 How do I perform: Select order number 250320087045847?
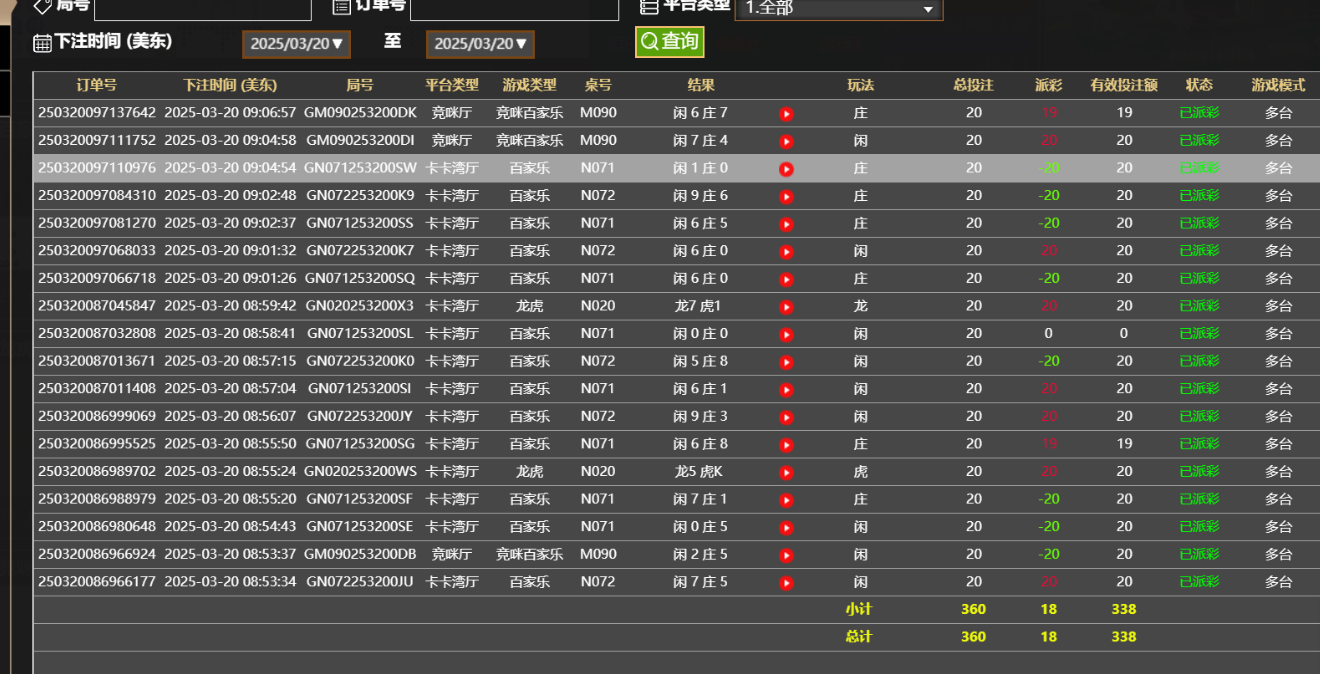tap(97, 306)
